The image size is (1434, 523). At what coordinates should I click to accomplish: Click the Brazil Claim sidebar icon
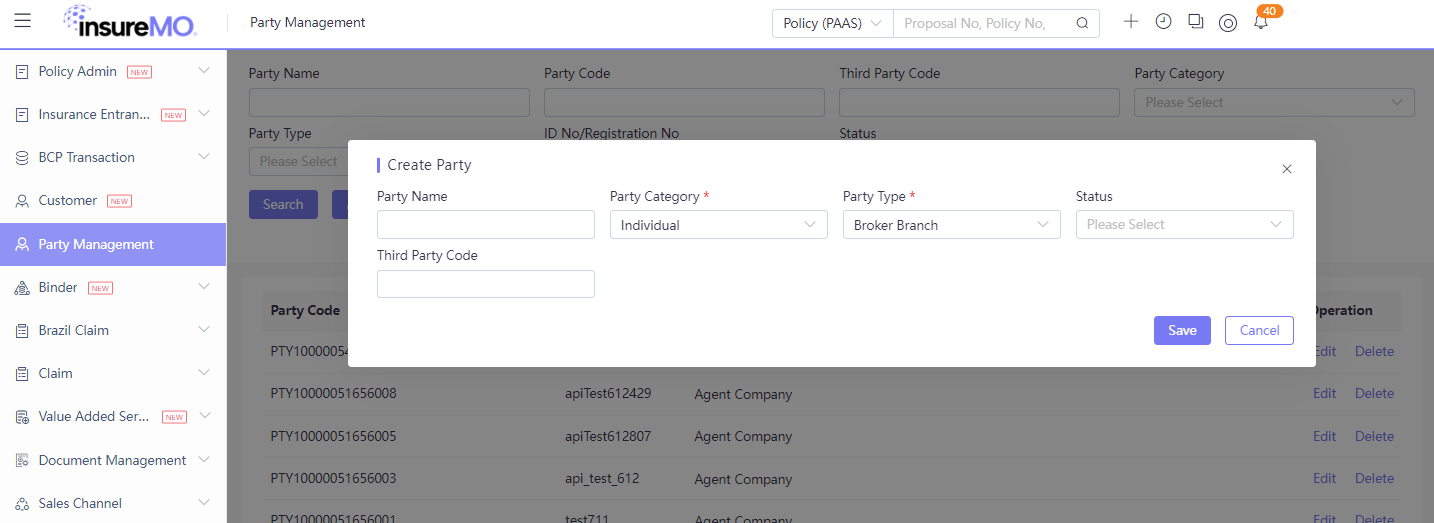(22, 331)
